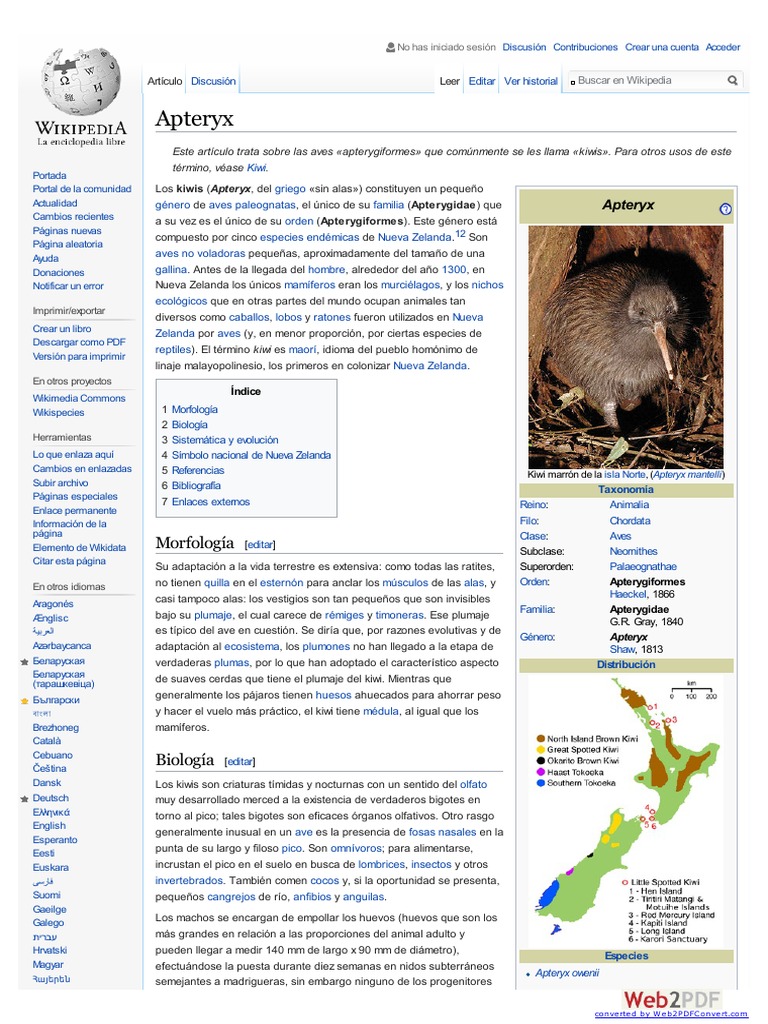Click the 'especies endémicas' link

[310, 237]
